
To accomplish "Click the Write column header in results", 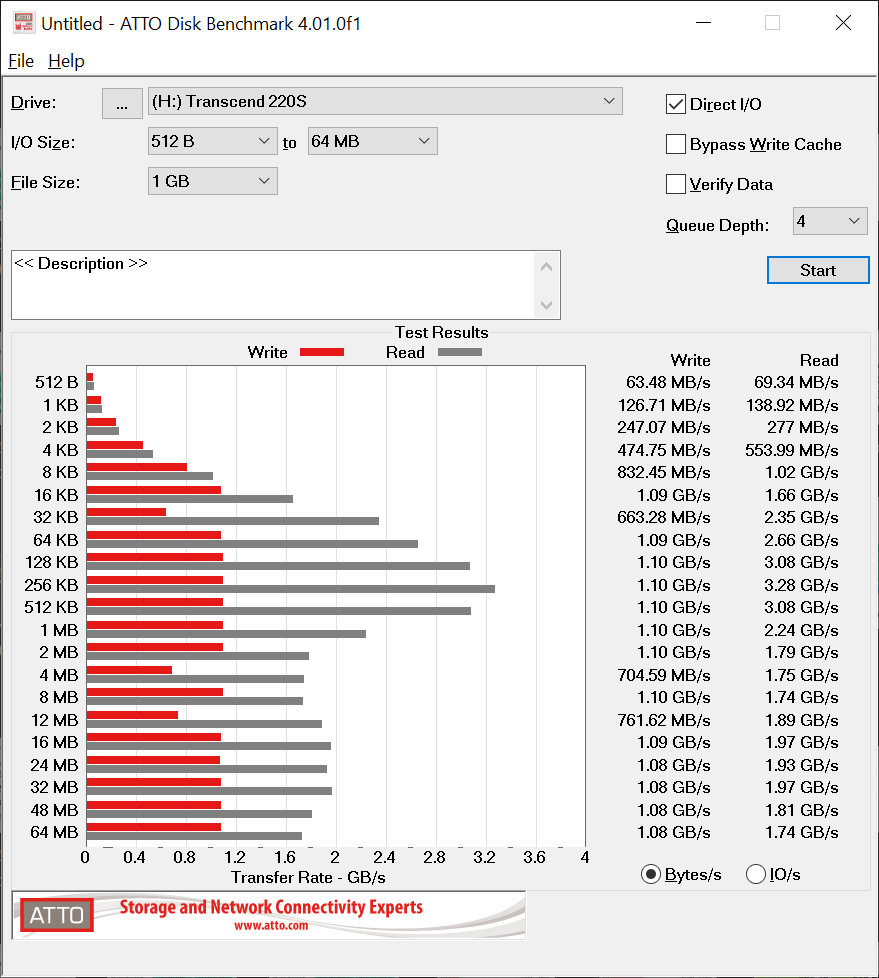I will coord(691,361).
